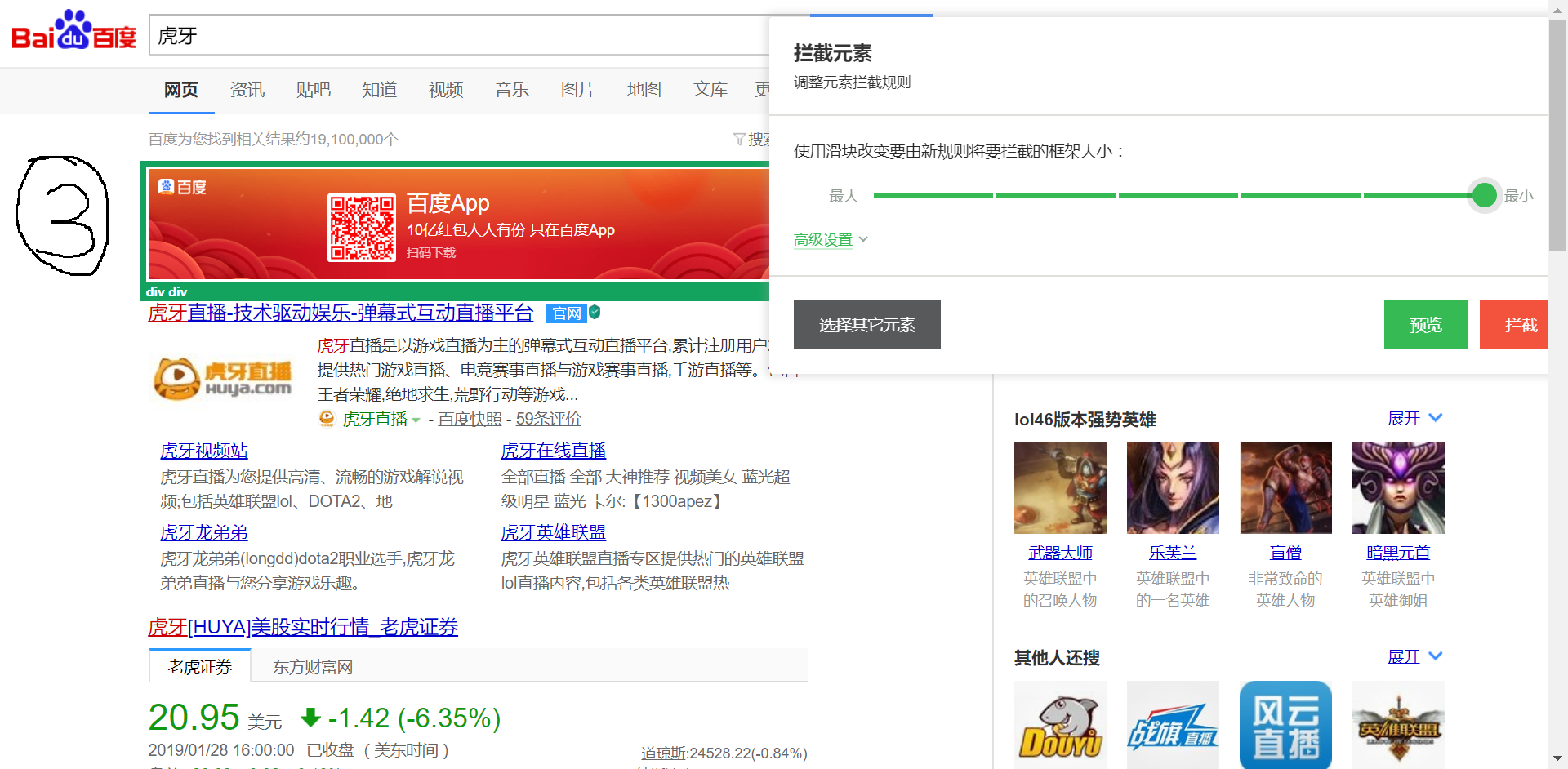This screenshot has width=1568, height=769.
Task: Switch to the 地图 tab
Action: pos(644,90)
